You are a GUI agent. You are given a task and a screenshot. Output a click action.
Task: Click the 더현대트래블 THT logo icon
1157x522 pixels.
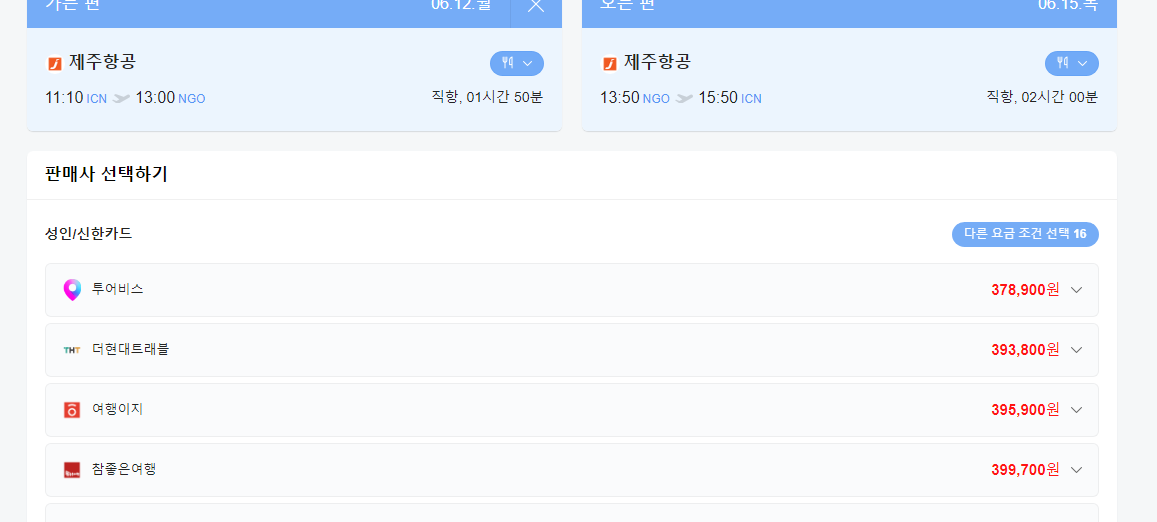(x=72, y=350)
